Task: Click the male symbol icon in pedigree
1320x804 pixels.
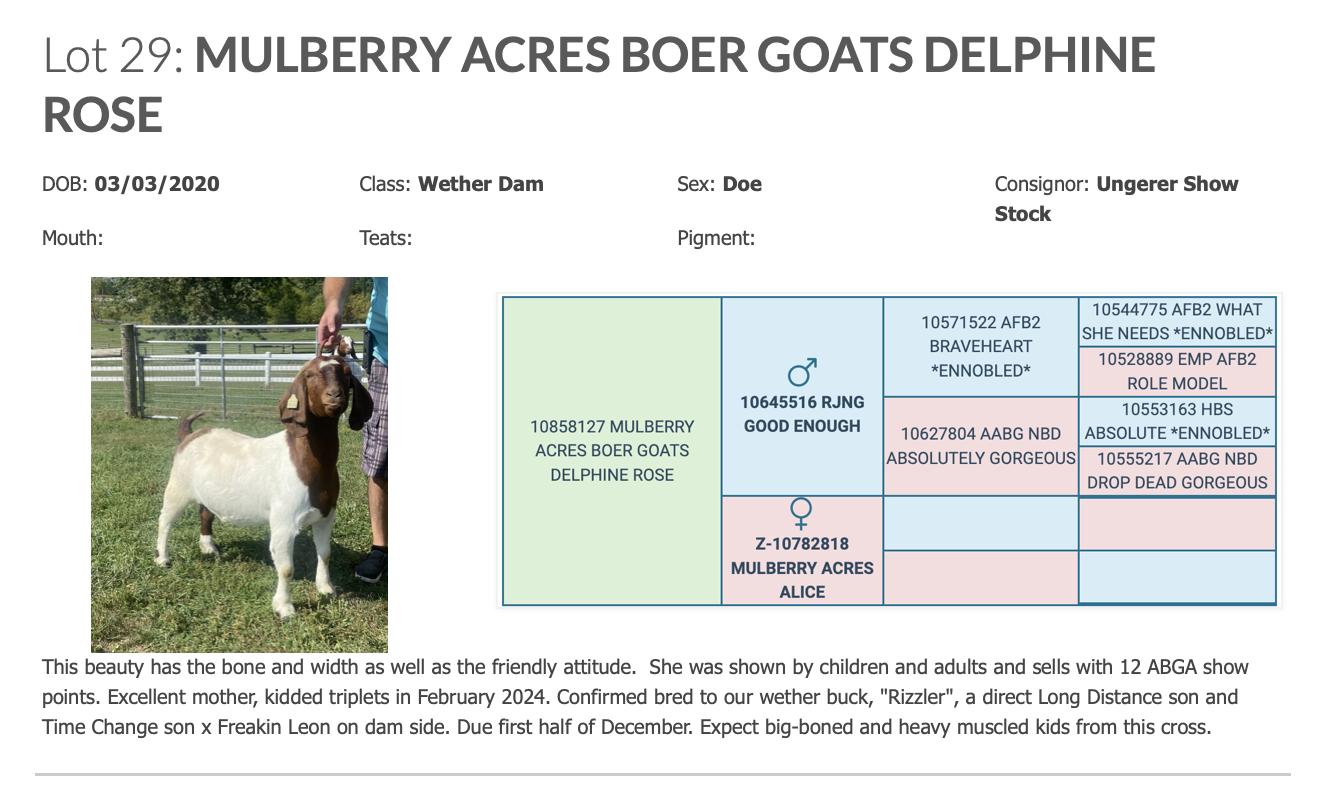Action: tap(802, 372)
